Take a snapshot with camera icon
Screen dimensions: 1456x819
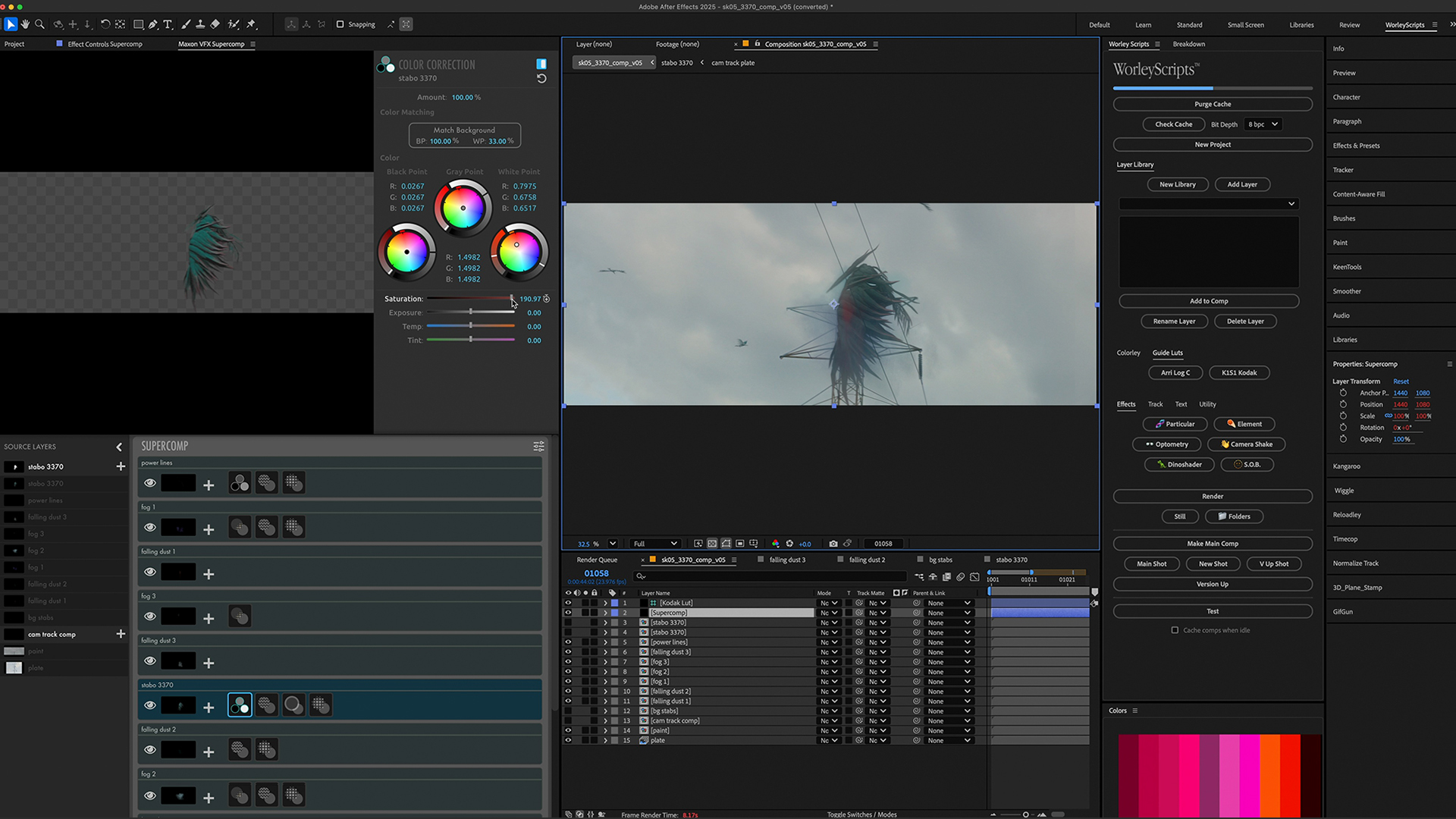pyautogui.click(x=833, y=544)
